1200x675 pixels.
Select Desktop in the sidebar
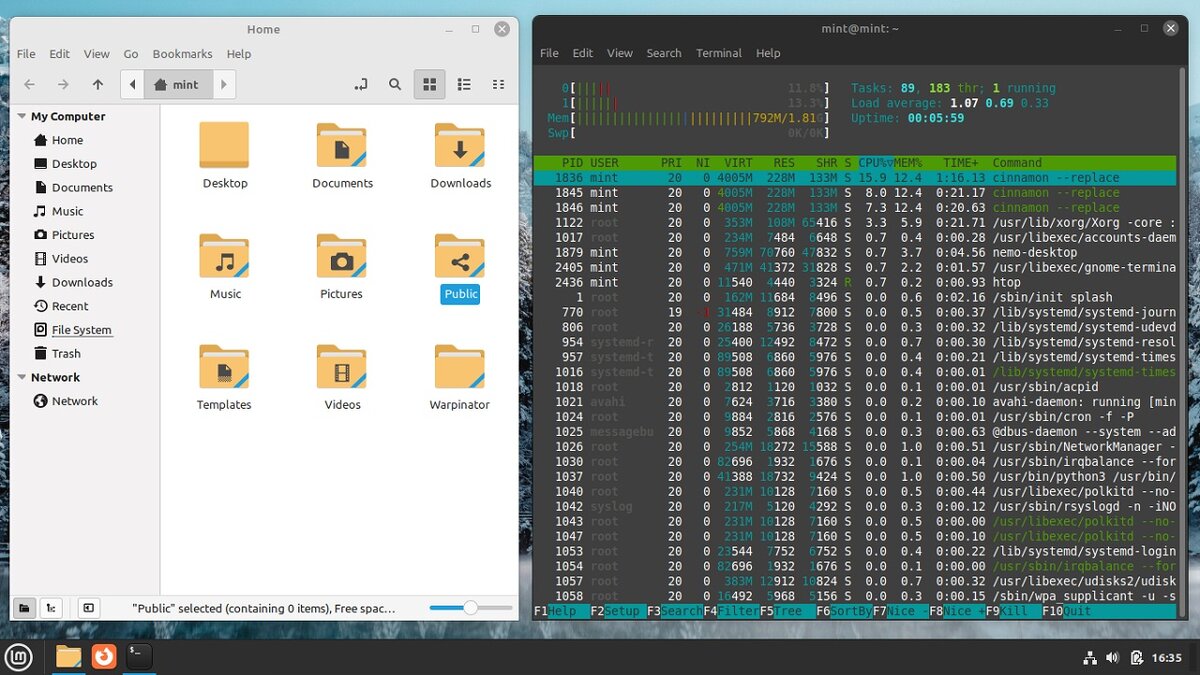click(x=75, y=164)
